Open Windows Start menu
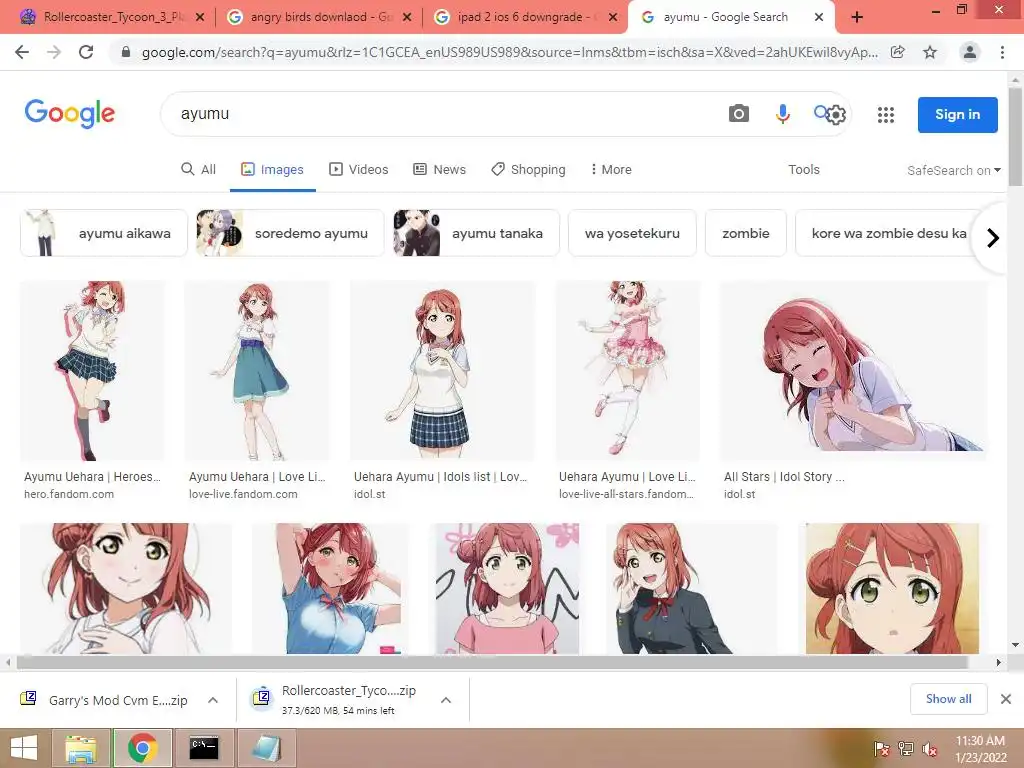 [x=24, y=748]
